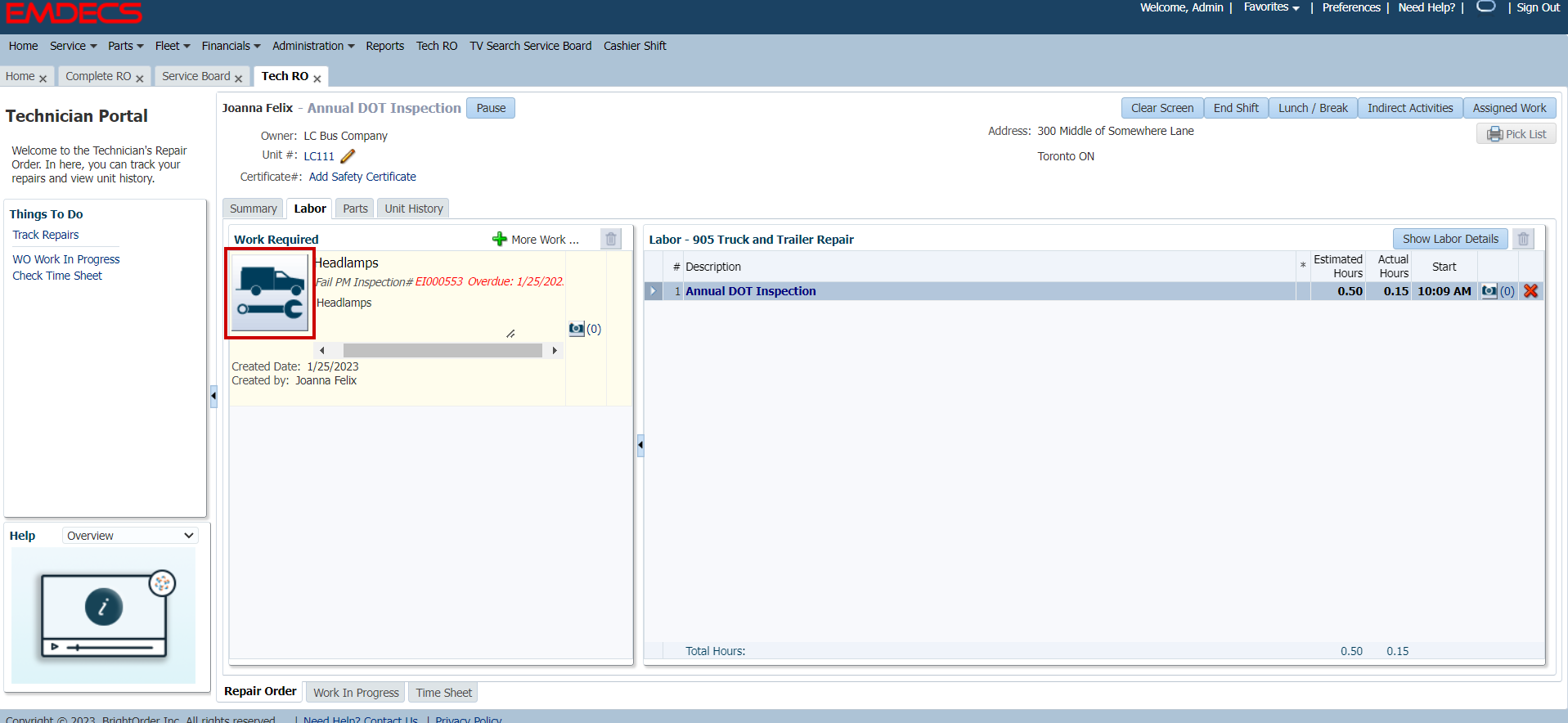This screenshot has width=1568, height=723.
Task: Open the Help Overview dropdown
Action: [131, 536]
